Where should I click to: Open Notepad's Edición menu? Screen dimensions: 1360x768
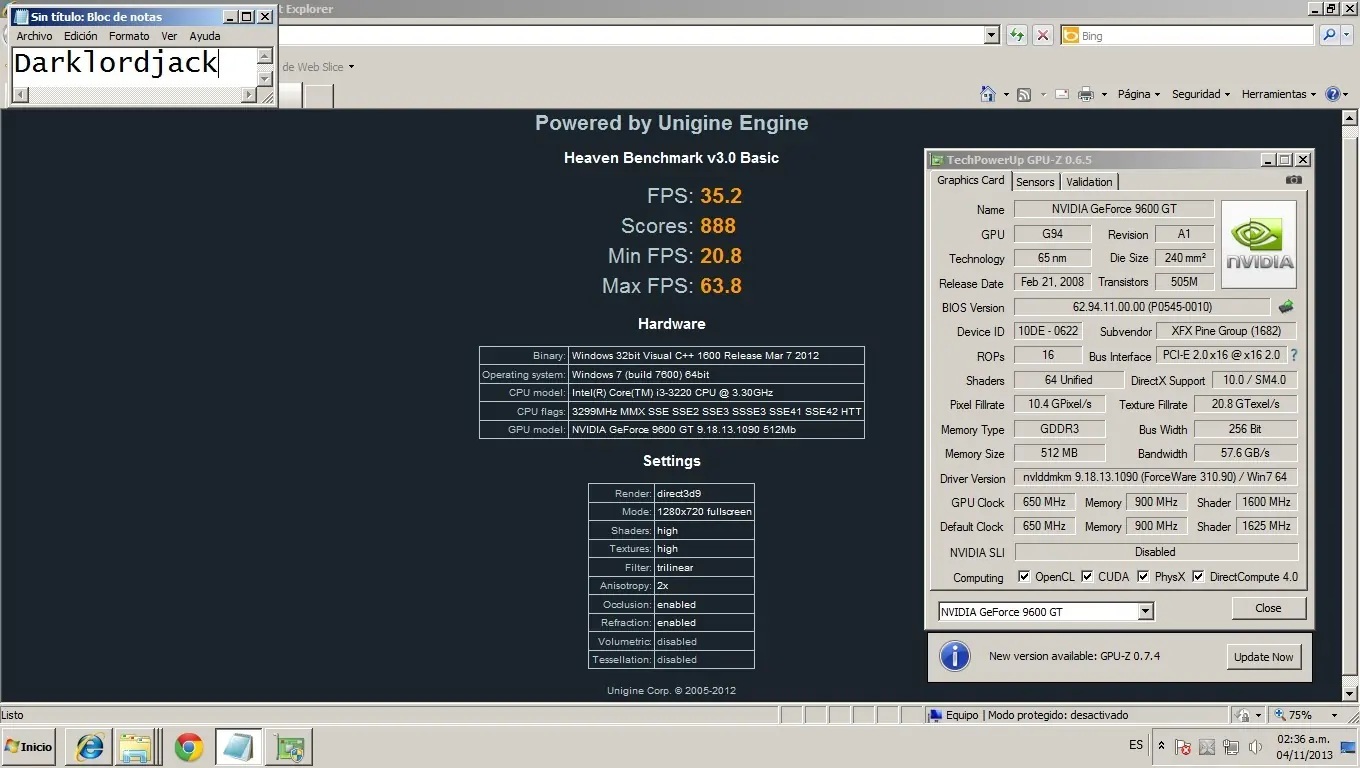click(81, 36)
